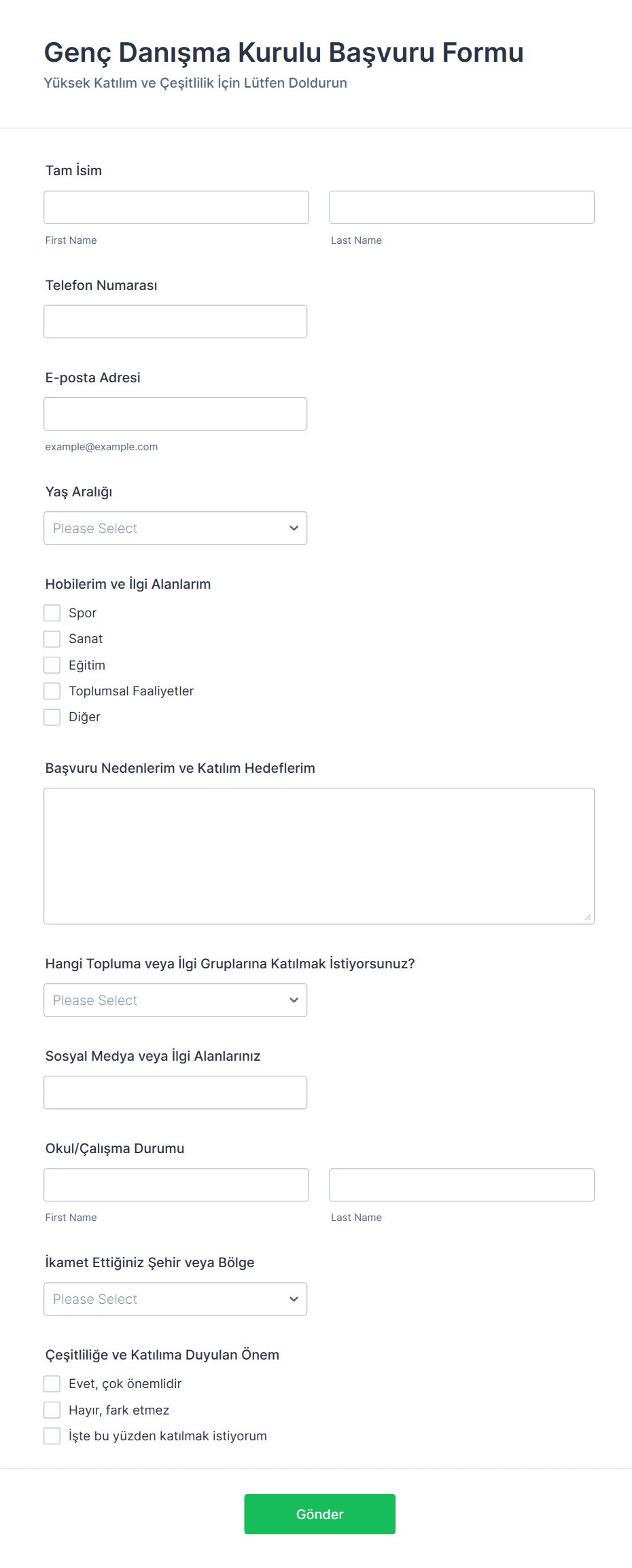Click the Tam İsim first name field

pos(176,207)
